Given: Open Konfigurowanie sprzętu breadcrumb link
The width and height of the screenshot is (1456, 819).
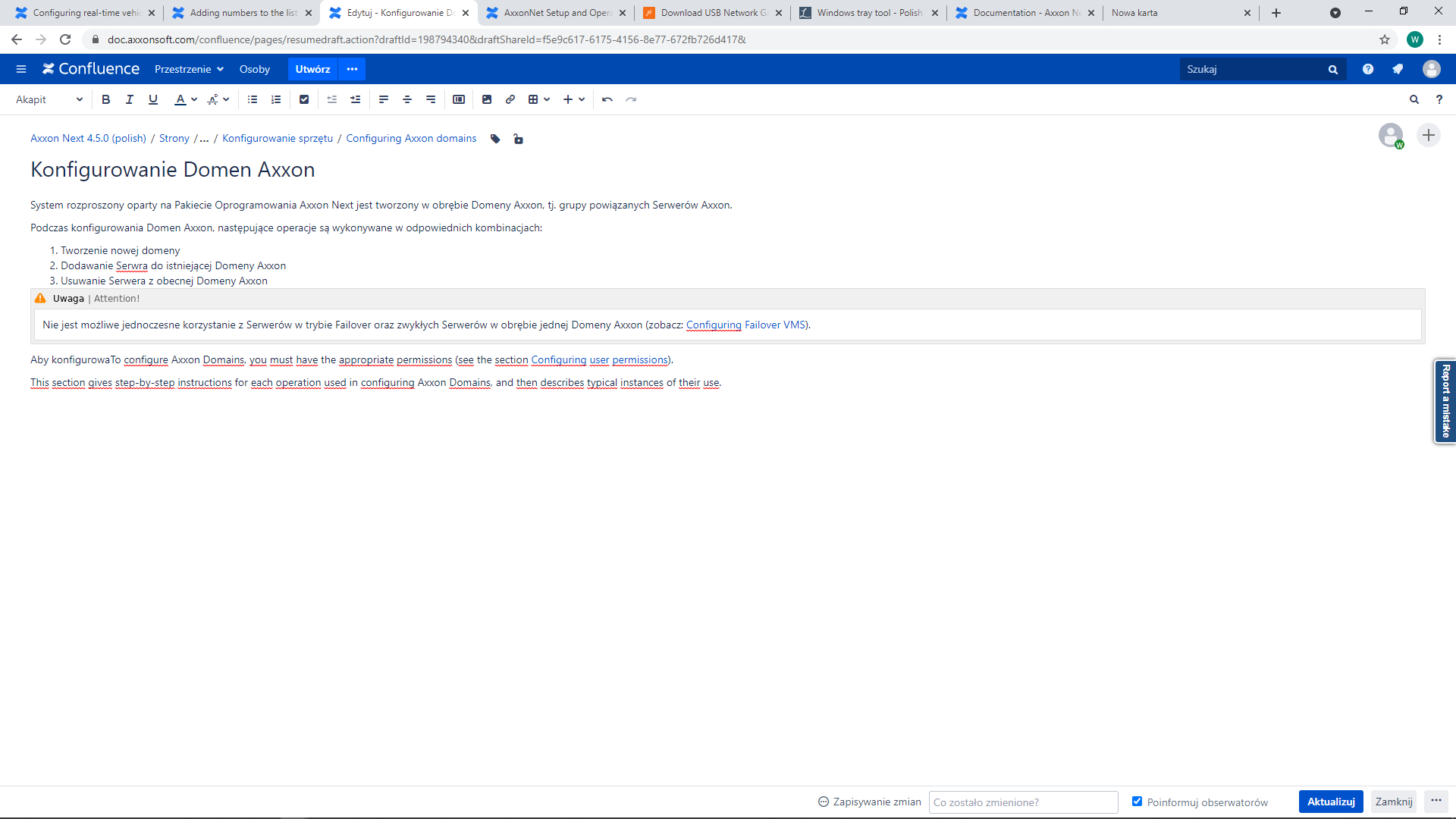Looking at the screenshot, I should point(278,138).
